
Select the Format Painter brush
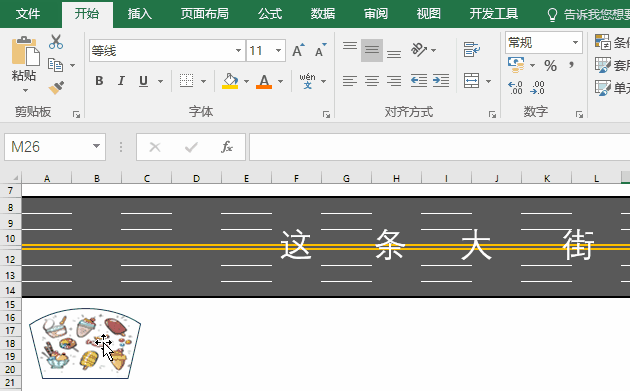56,88
